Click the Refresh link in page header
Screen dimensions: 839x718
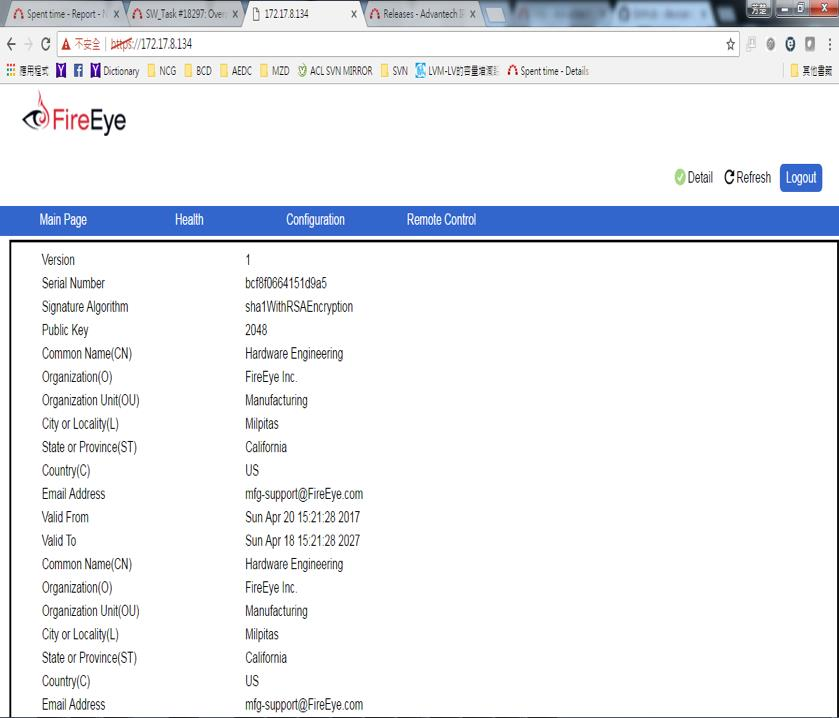(748, 177)
